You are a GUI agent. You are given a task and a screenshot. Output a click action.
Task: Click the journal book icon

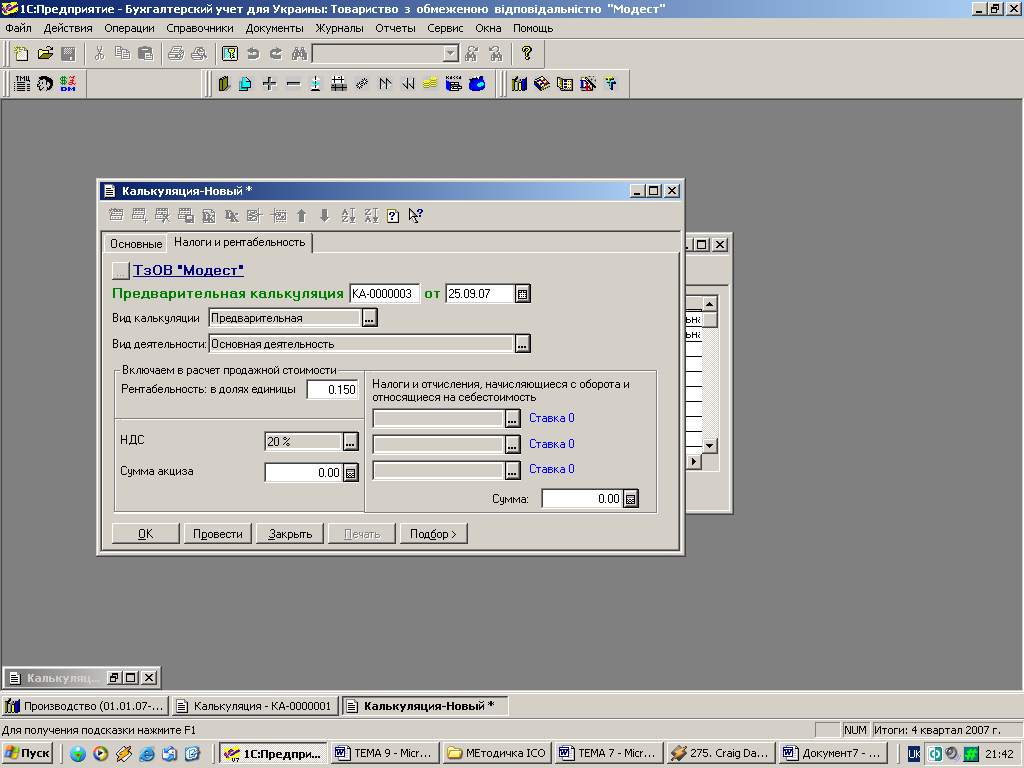click(224, 84)
